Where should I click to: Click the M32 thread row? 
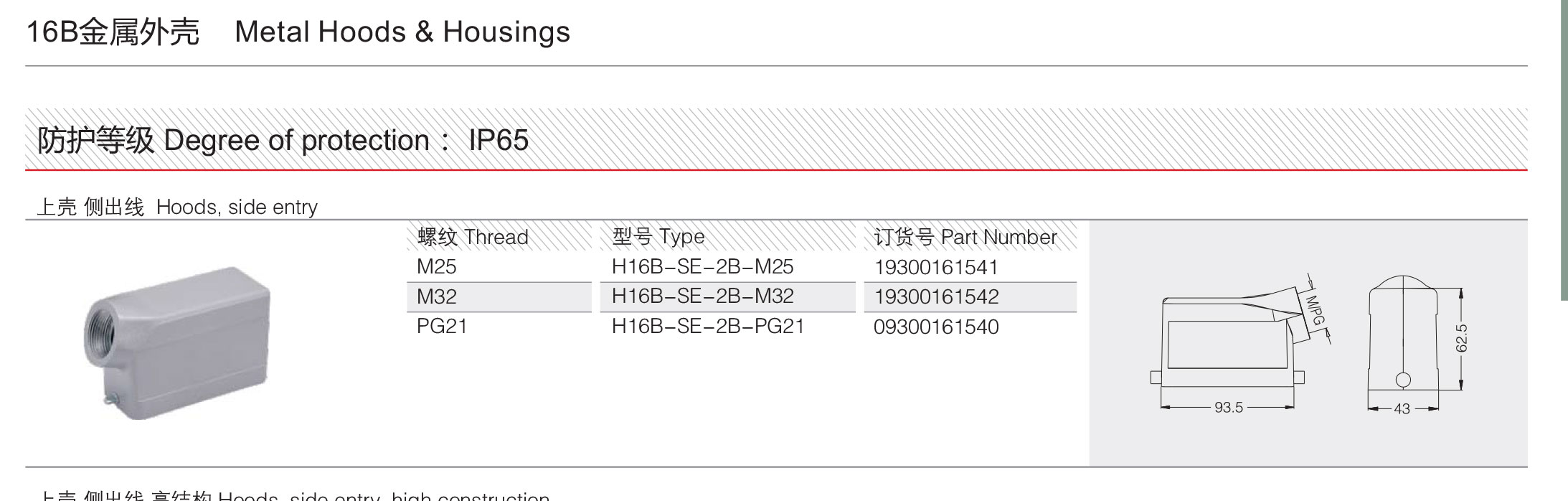(499, 296)
